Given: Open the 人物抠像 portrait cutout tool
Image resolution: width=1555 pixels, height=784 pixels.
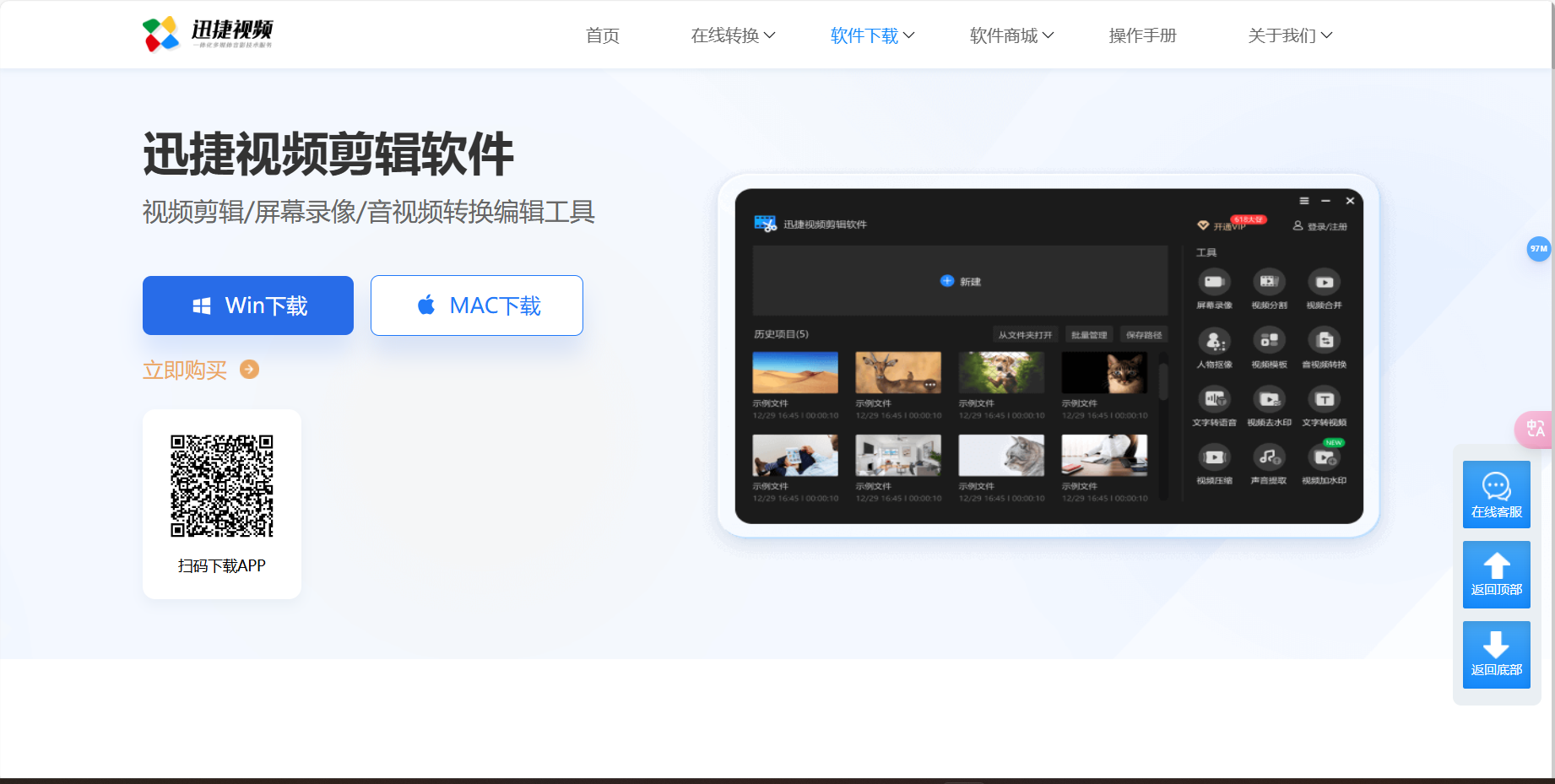Looking at the screenshot, I should tap(1214, 347).
